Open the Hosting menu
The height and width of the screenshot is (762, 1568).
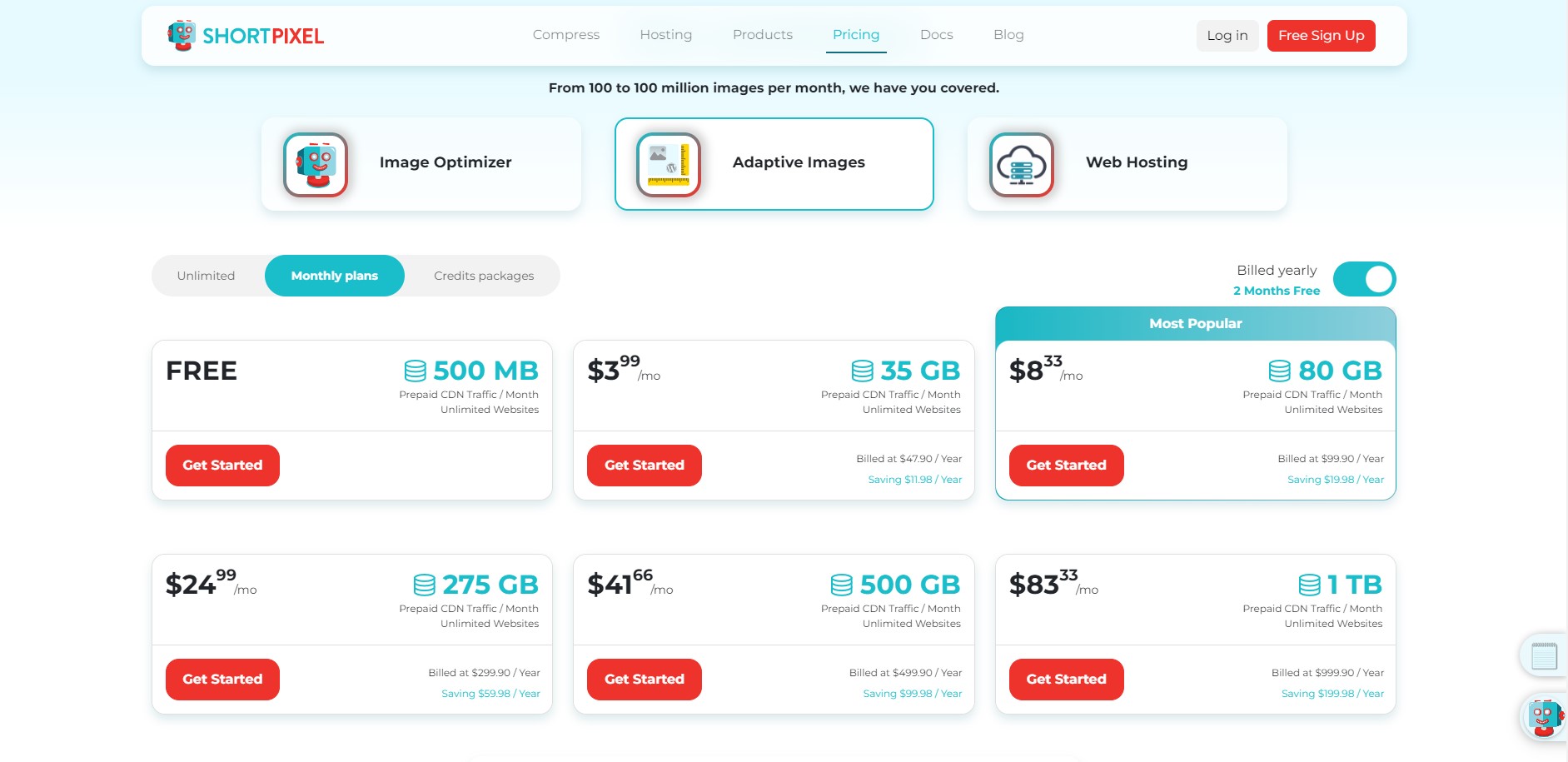[x=666, y=35]
